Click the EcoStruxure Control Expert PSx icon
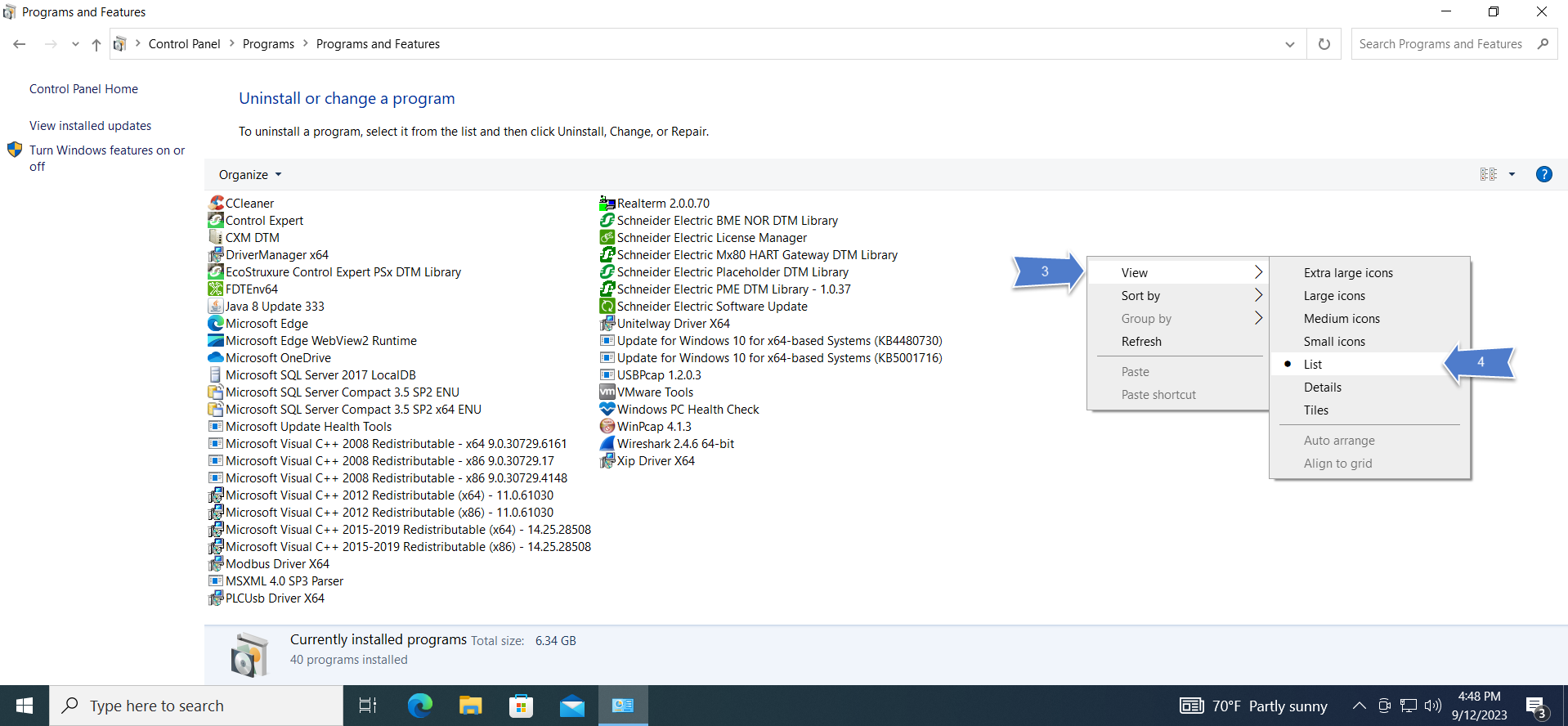Screen dimensions: 1568x726 [216, 271]
